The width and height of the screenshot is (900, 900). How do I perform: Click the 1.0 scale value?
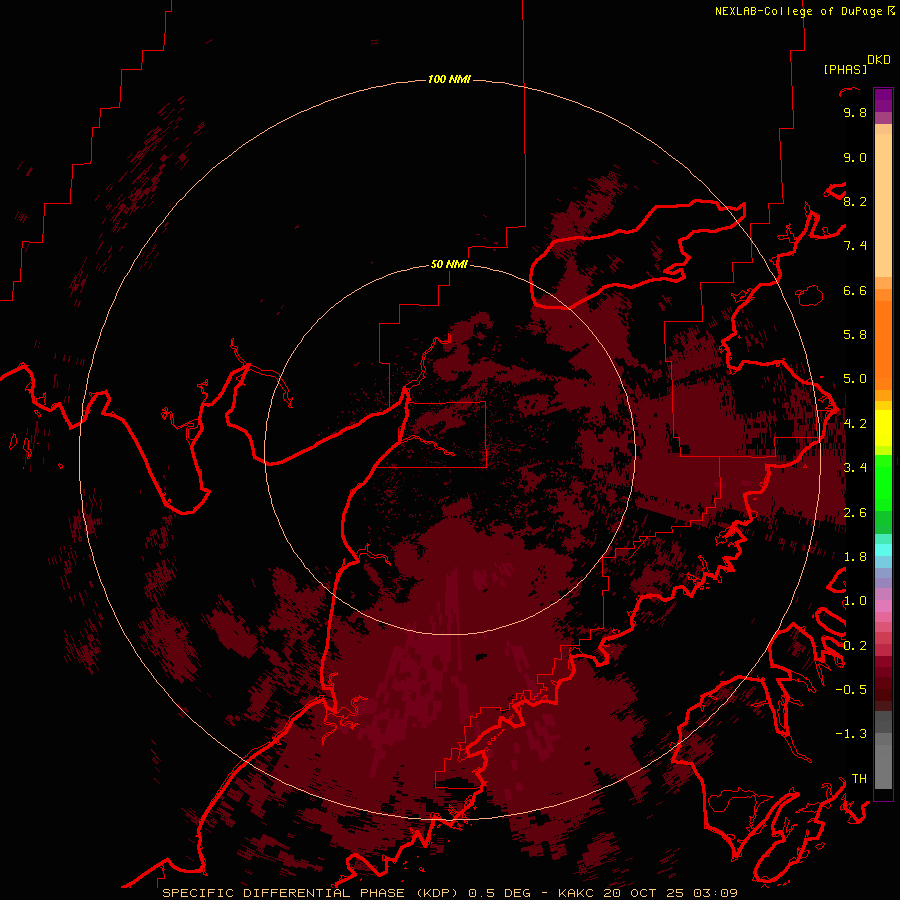(855, 601)
